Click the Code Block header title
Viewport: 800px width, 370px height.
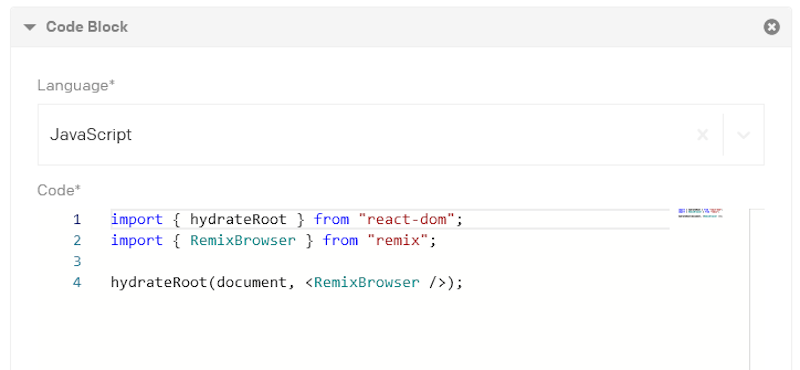point(87,27)
